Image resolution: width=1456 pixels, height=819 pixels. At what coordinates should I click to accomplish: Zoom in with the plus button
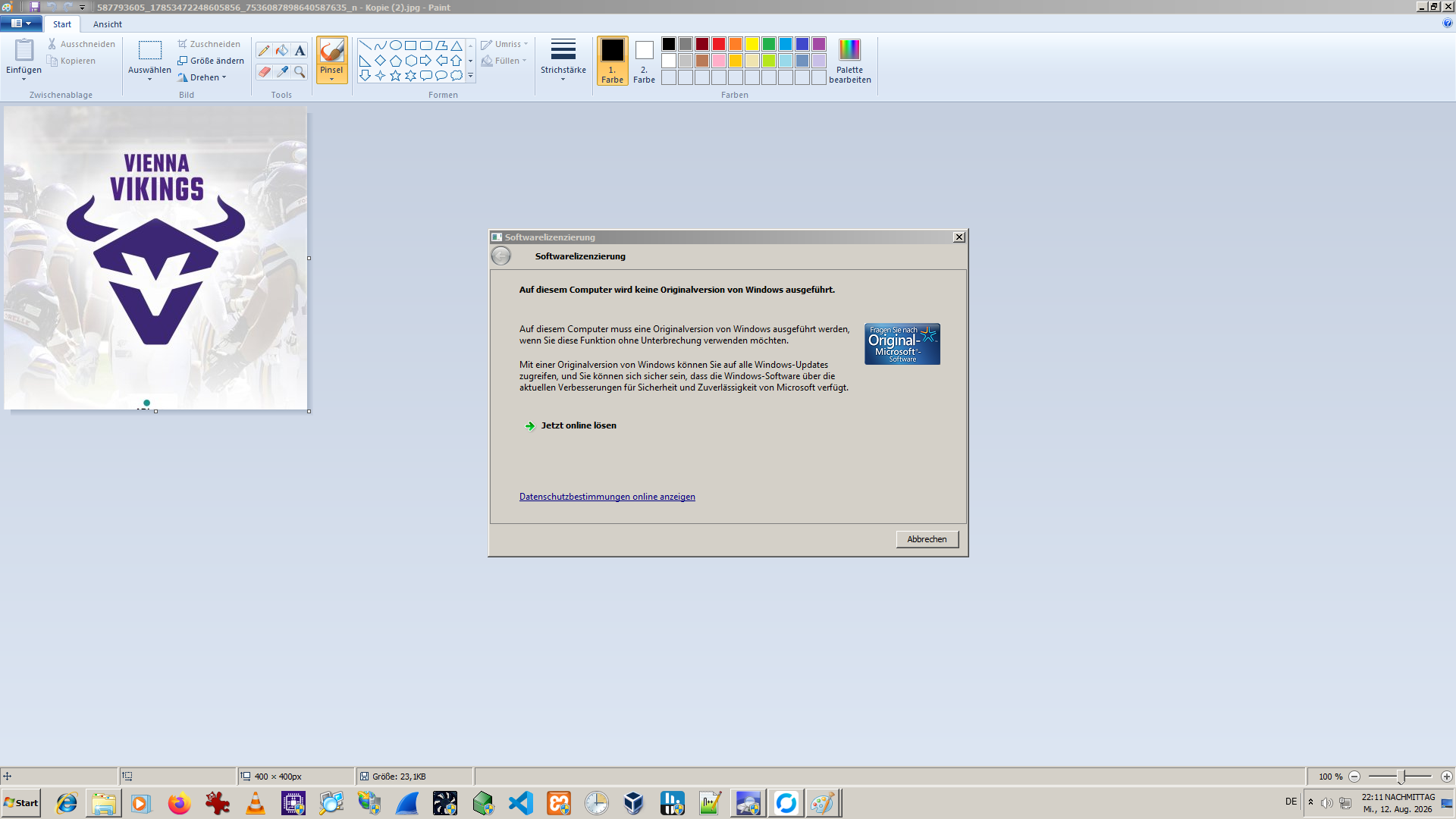pos(1447,777)
